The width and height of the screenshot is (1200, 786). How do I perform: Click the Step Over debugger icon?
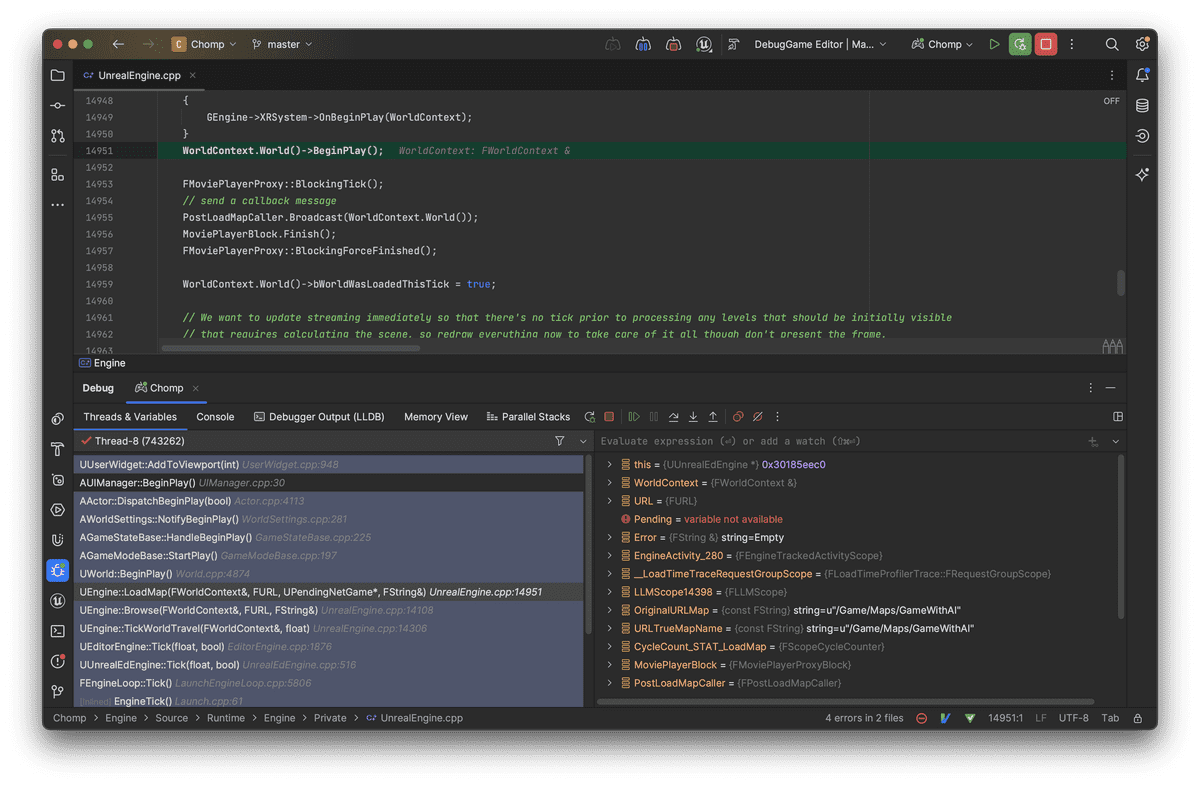673,417
